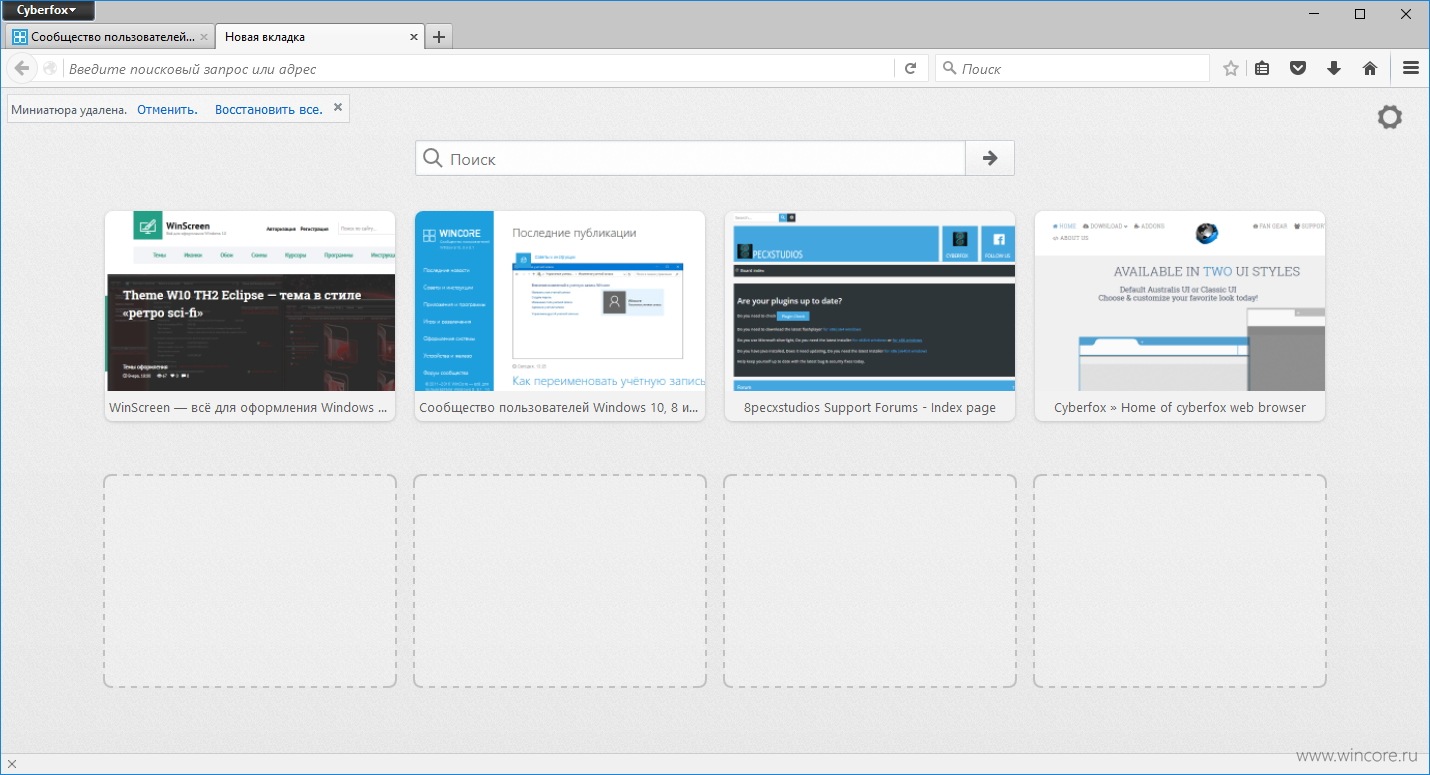Click Отменить link to undo removal

167,109
